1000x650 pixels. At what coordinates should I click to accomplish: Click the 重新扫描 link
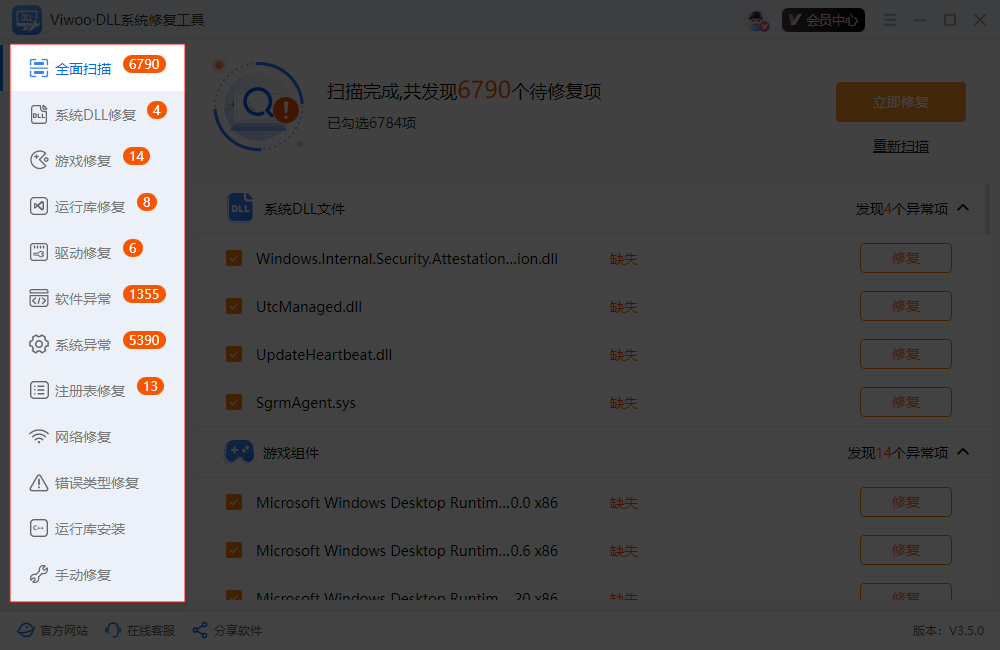[900, 146]
